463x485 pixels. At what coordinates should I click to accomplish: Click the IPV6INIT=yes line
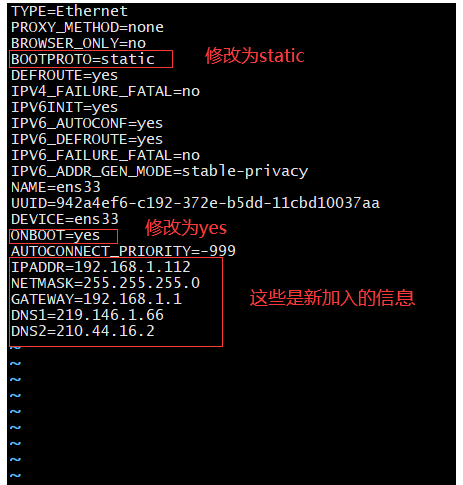tap(64, 108)
